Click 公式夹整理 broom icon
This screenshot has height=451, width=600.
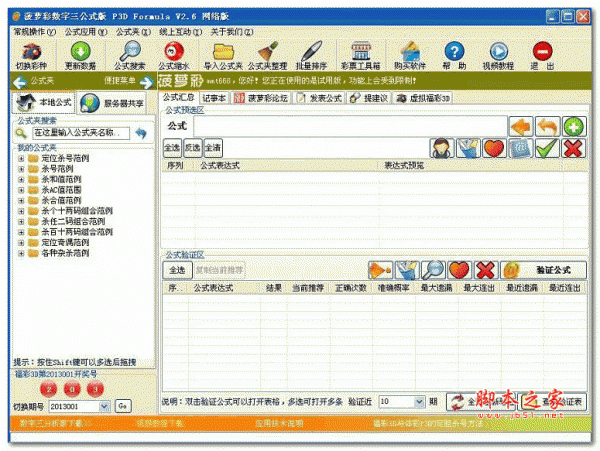pos(267,56)
